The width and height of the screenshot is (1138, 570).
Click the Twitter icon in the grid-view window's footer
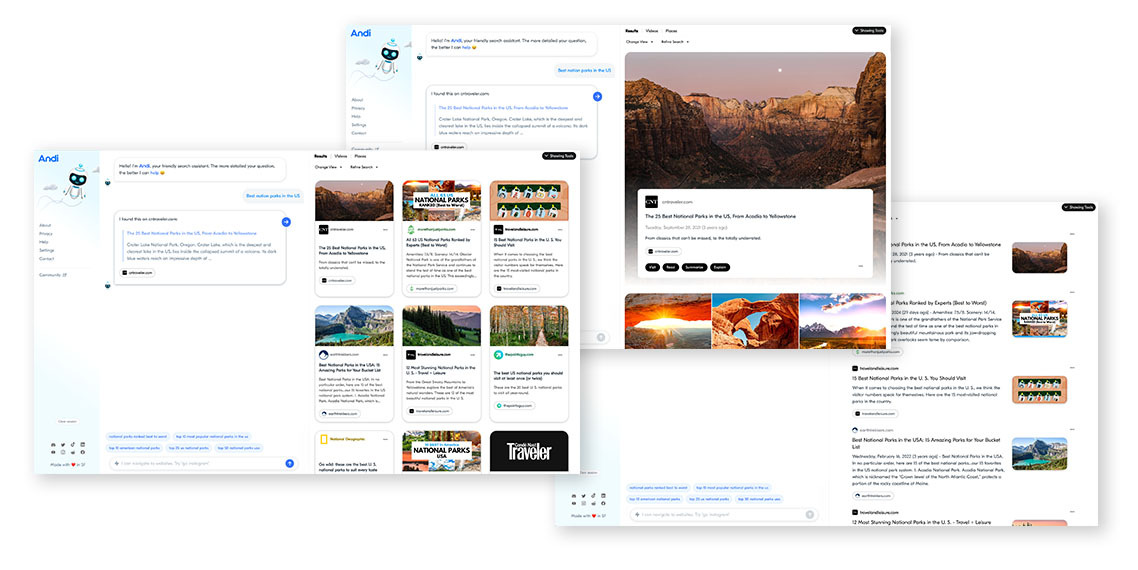click(x=62, y=444)
